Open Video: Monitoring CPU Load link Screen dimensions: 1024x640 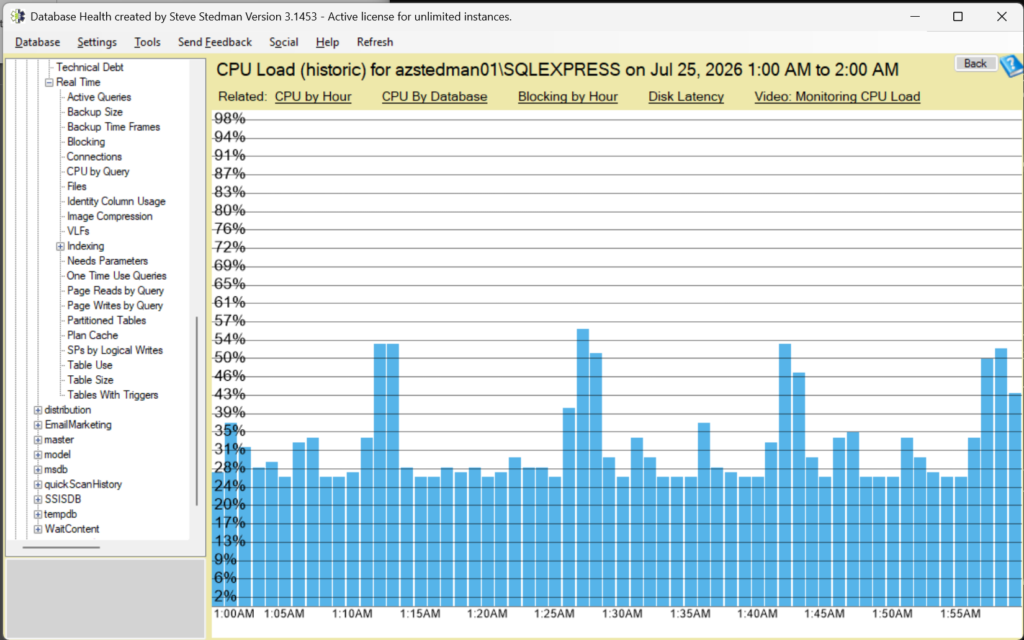(x=837, y=97)
